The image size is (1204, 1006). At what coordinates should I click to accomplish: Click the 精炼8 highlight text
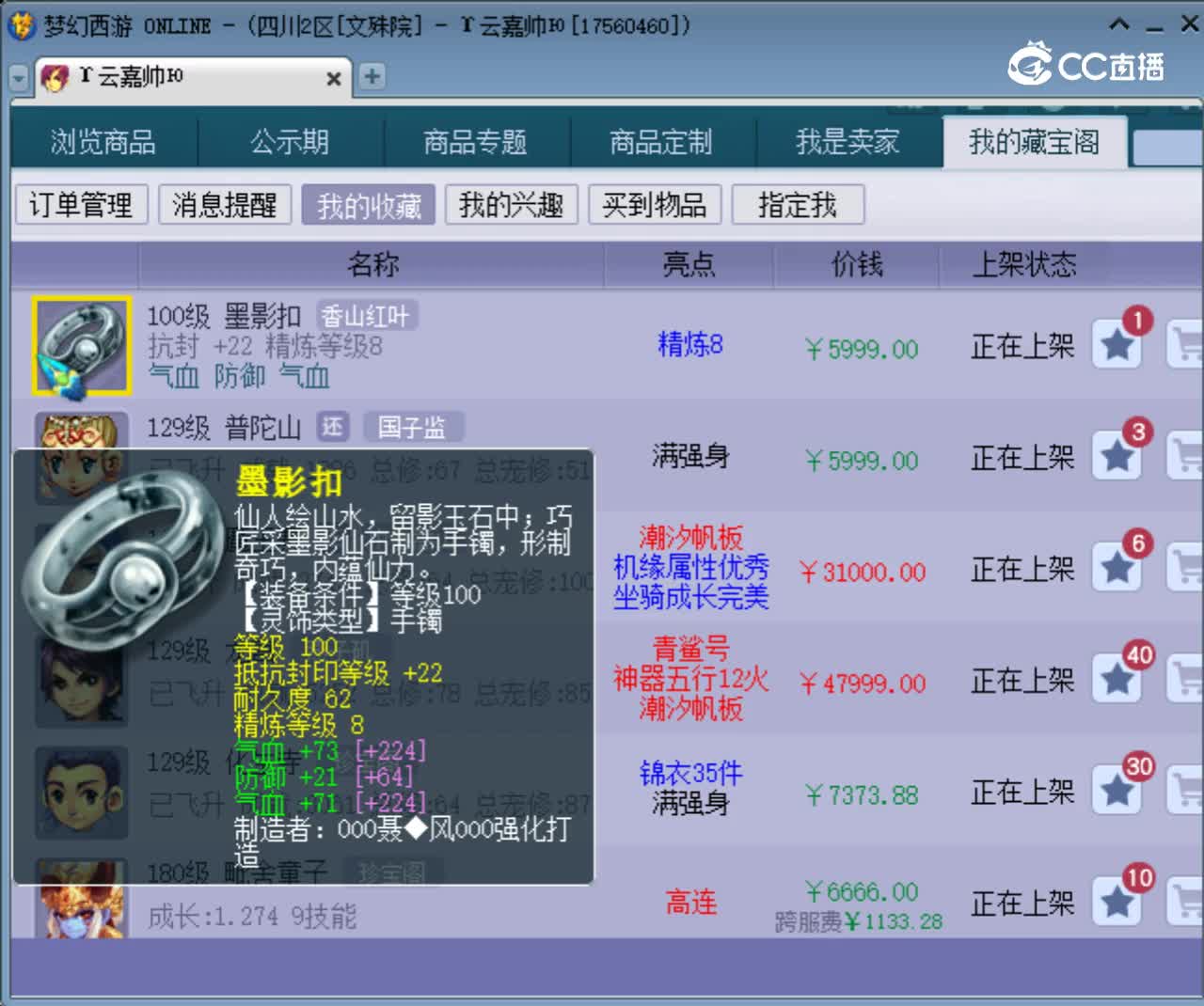point(690,344)
